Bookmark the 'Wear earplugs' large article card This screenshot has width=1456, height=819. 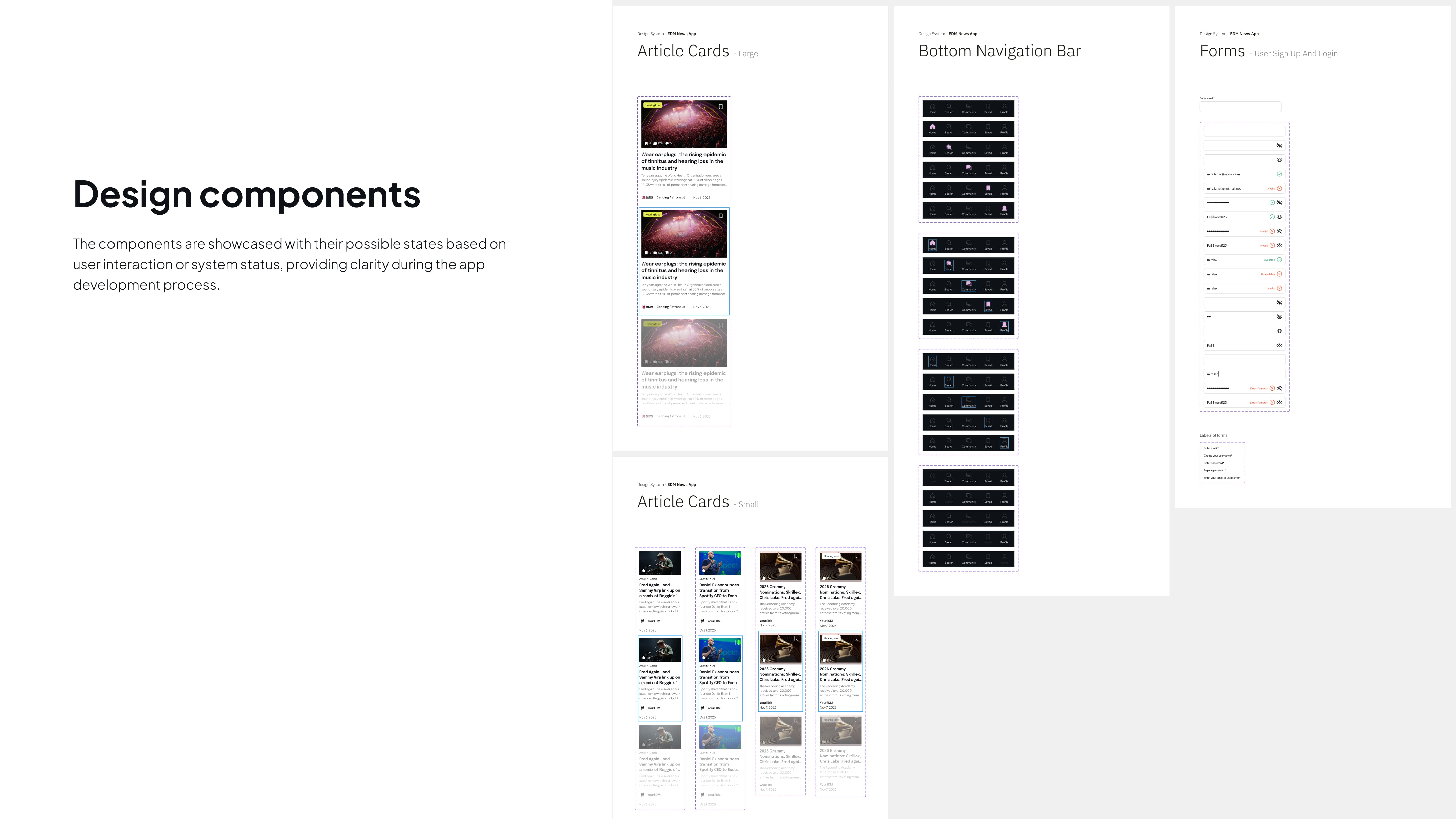[721, 107]
